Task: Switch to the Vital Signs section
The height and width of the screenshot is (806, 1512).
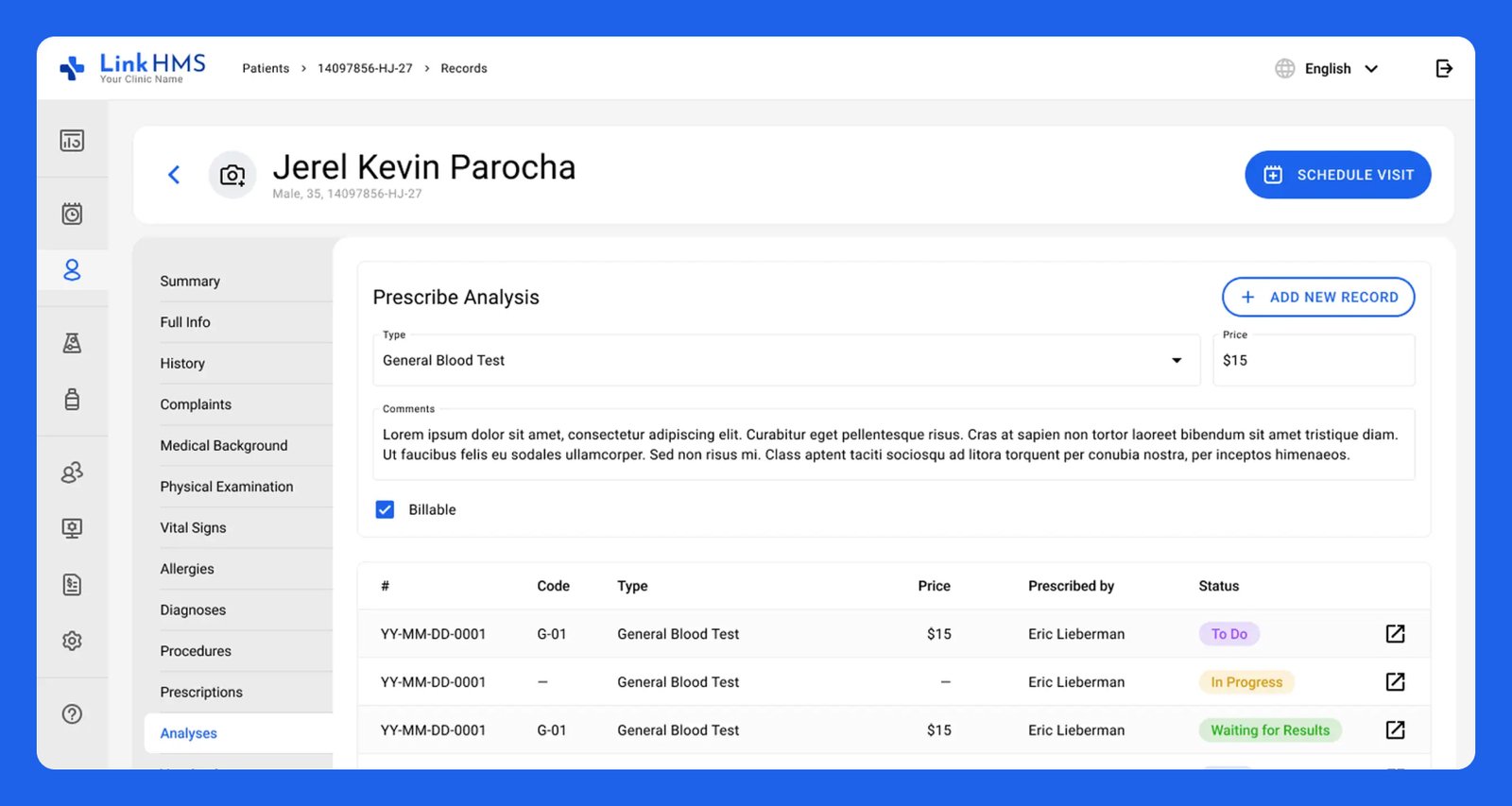Action: click(x=193, y=528)
